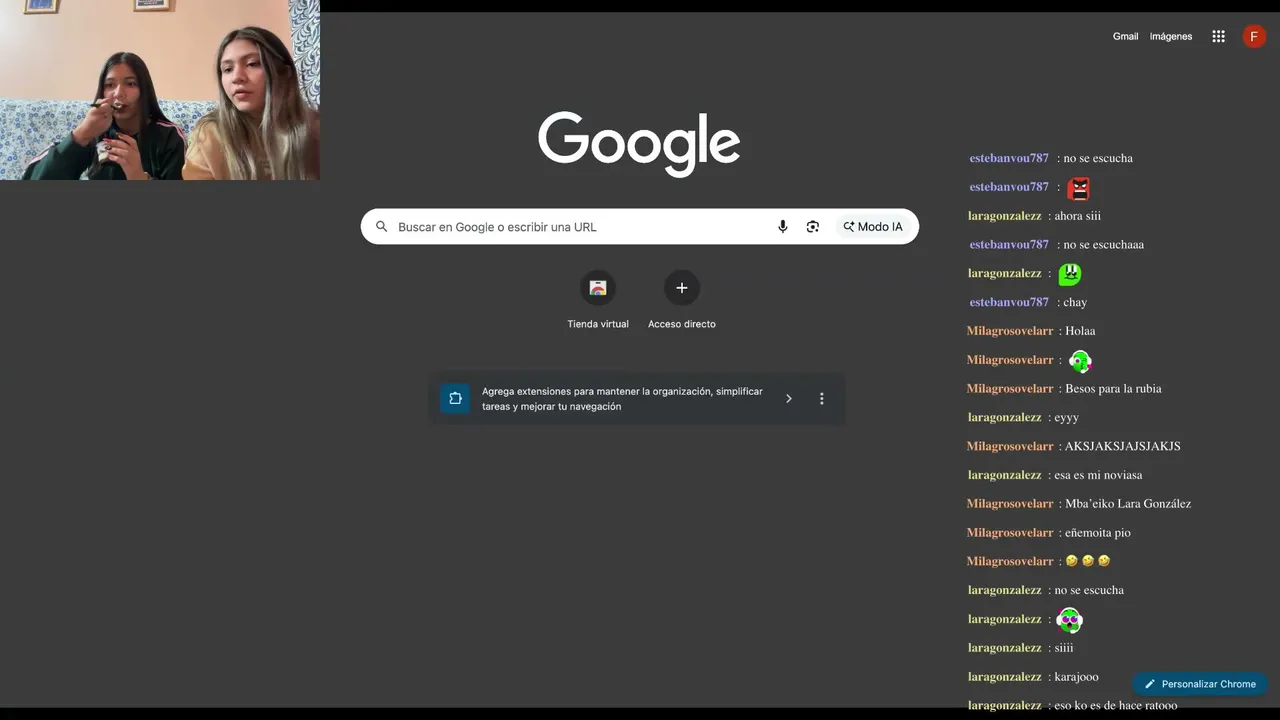The image size is (1280, 720).
Task: Click laragonzalezz's green emote above 'siiii'
Action: (x=1070, y=620)
